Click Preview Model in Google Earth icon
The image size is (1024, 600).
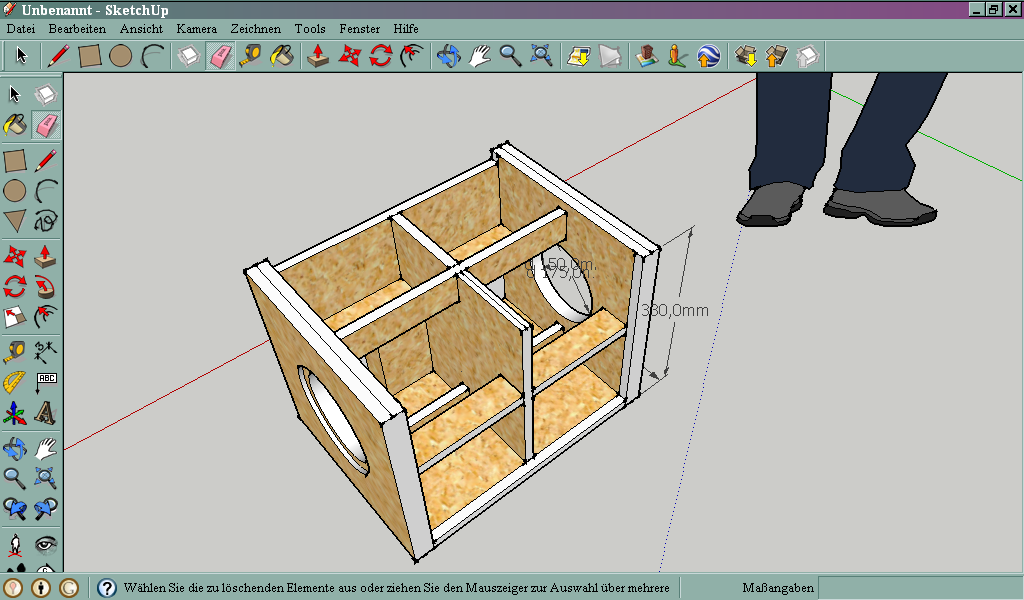point(709,56)
